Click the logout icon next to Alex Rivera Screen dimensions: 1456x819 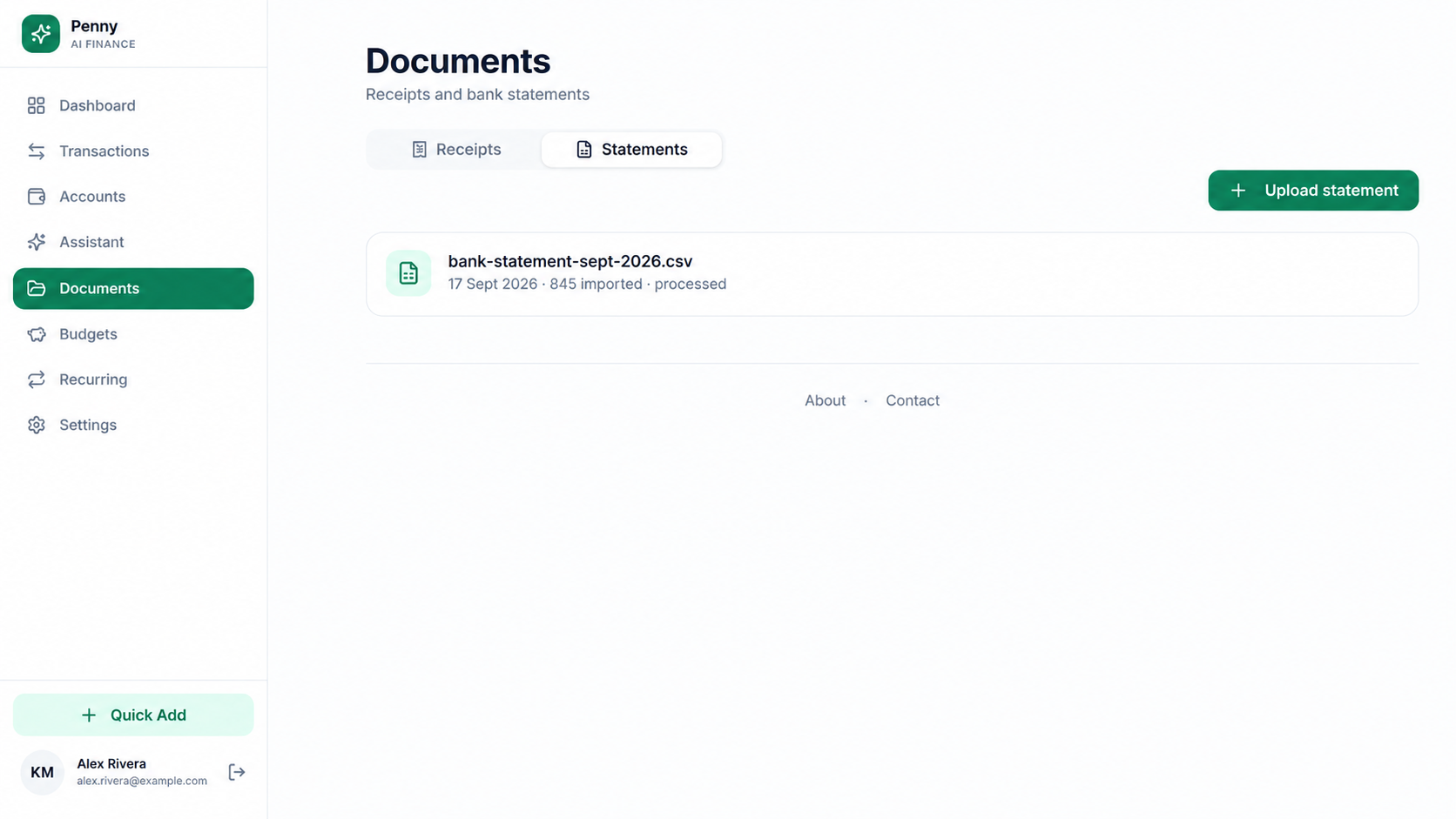coord(237,772)
